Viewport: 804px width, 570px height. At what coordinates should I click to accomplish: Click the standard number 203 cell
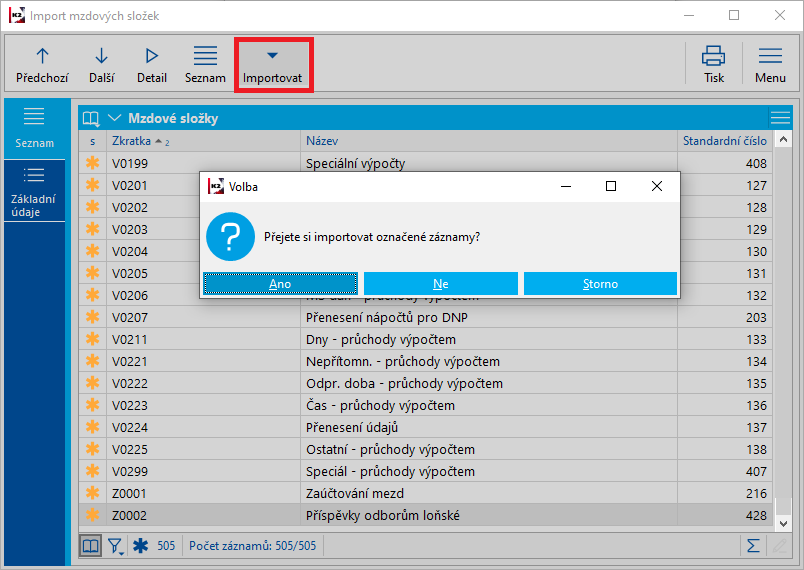pos(725,317)
